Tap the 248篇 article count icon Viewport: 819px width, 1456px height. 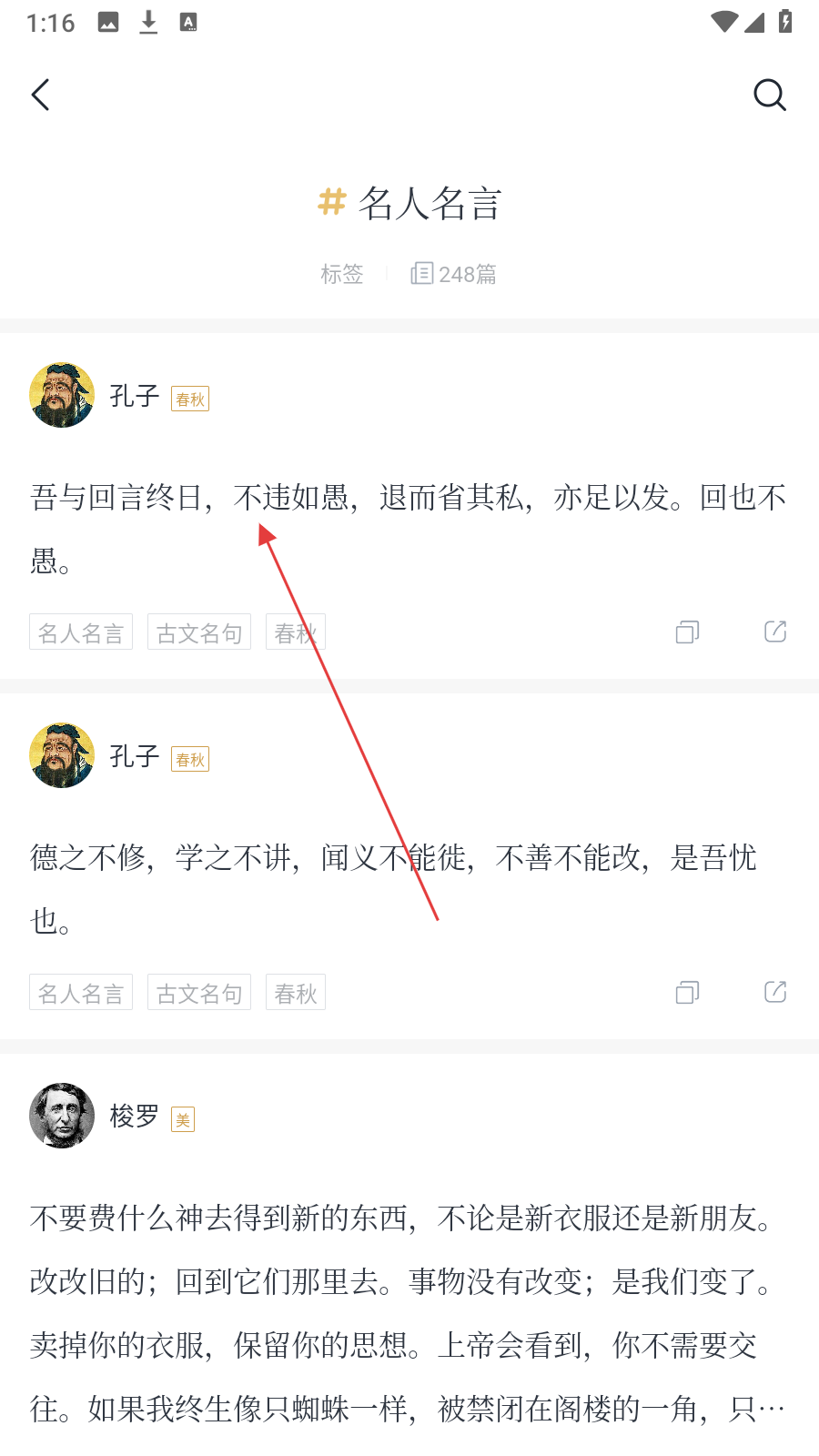point(421,274)
